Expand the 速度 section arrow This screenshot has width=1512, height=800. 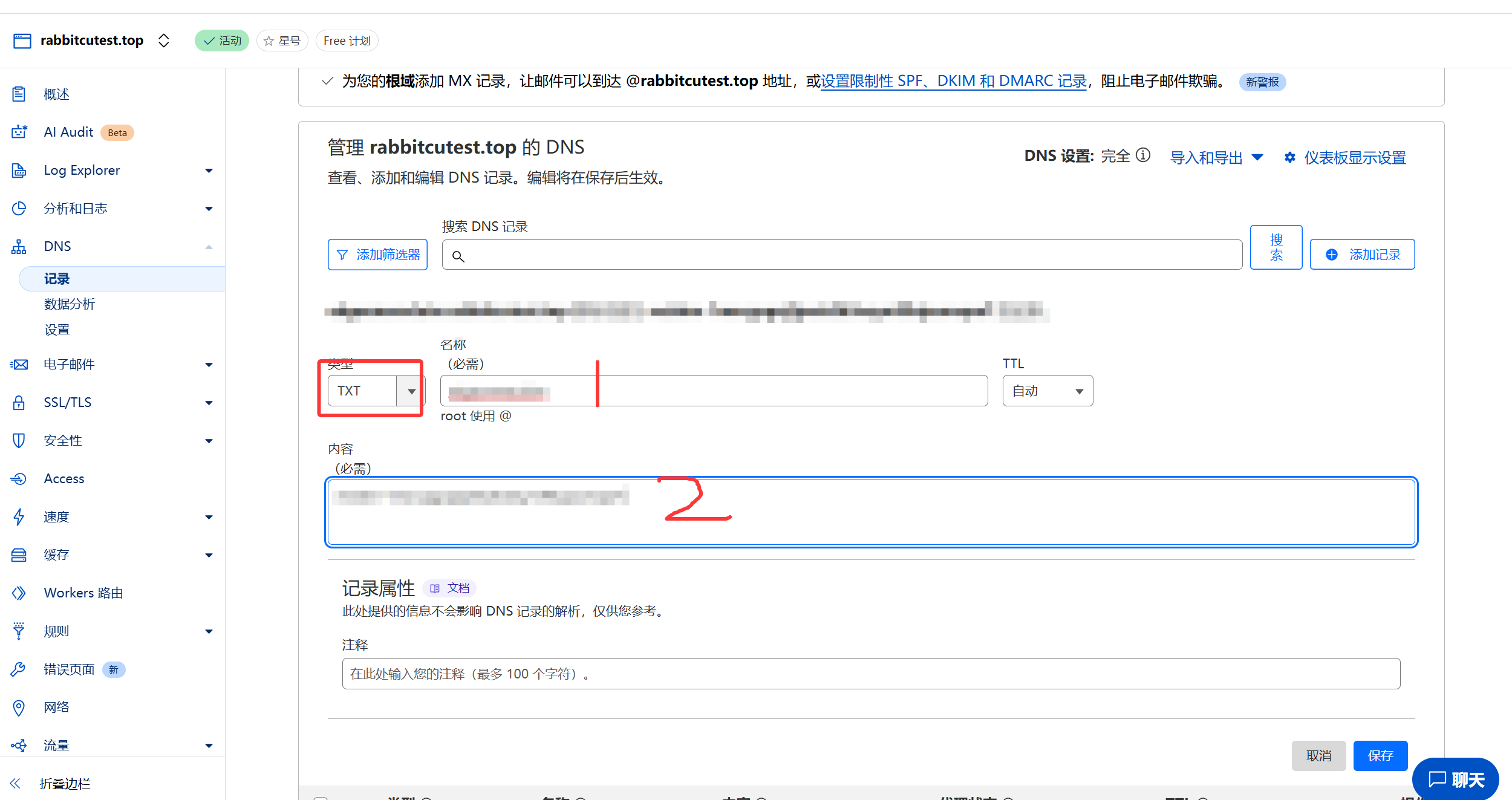209,517
